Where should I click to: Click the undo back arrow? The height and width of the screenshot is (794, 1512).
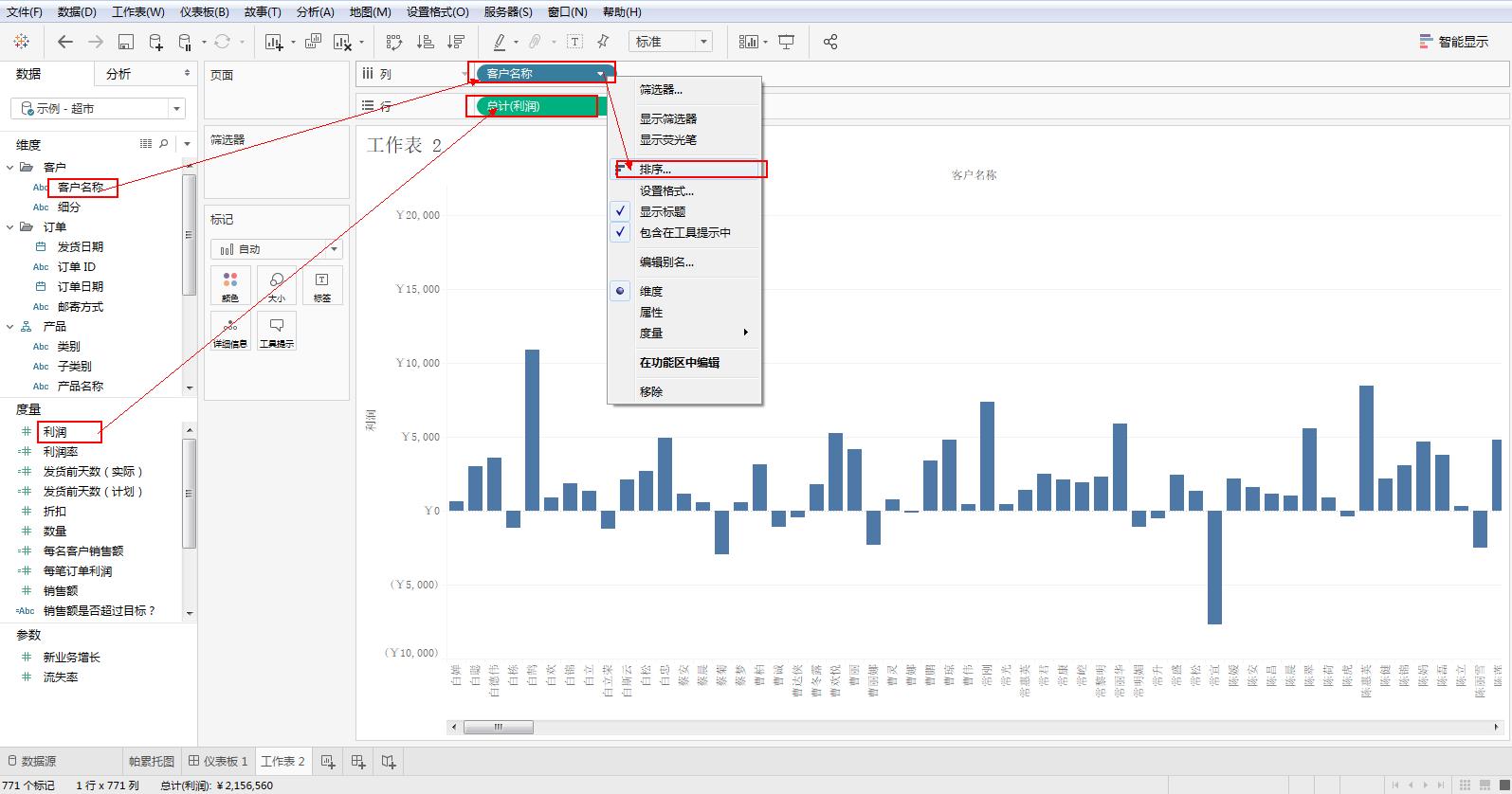coord(65,42)
